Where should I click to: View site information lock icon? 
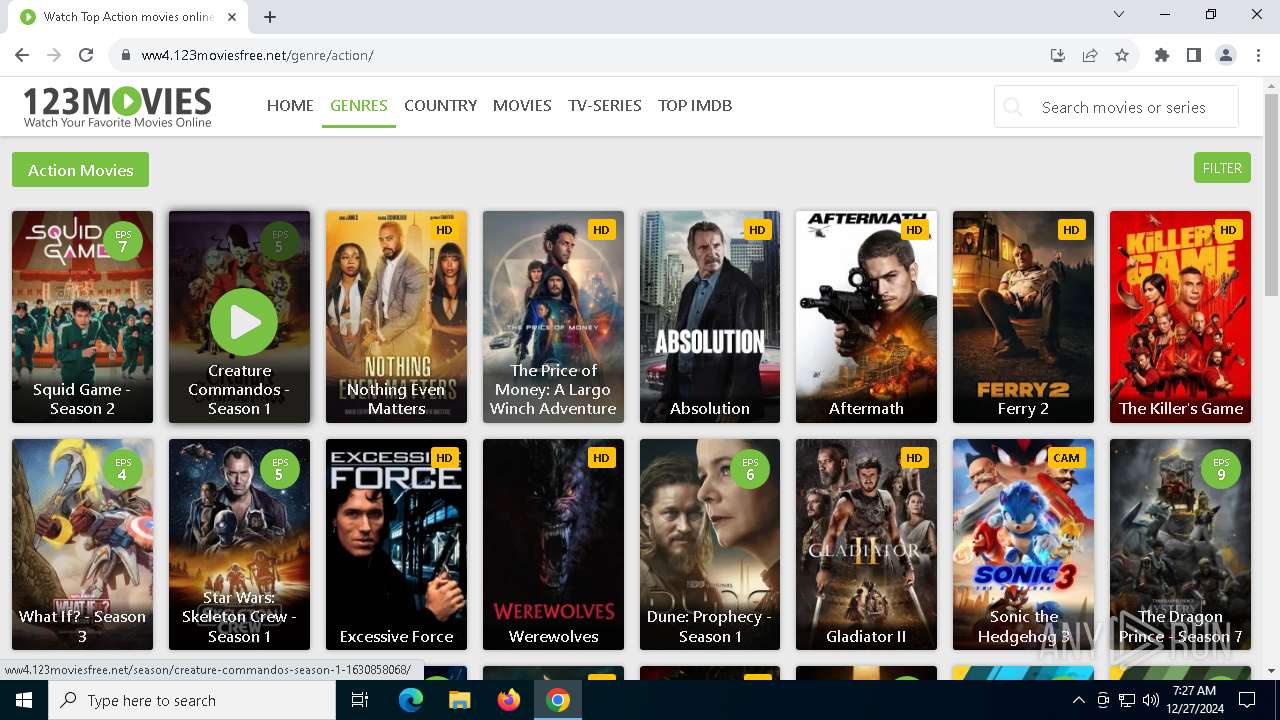point(126,55)
